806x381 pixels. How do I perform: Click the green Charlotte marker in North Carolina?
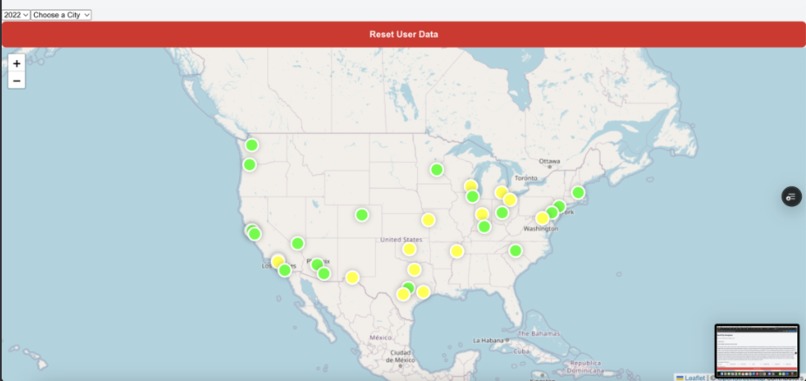click(x=516, y=250)
